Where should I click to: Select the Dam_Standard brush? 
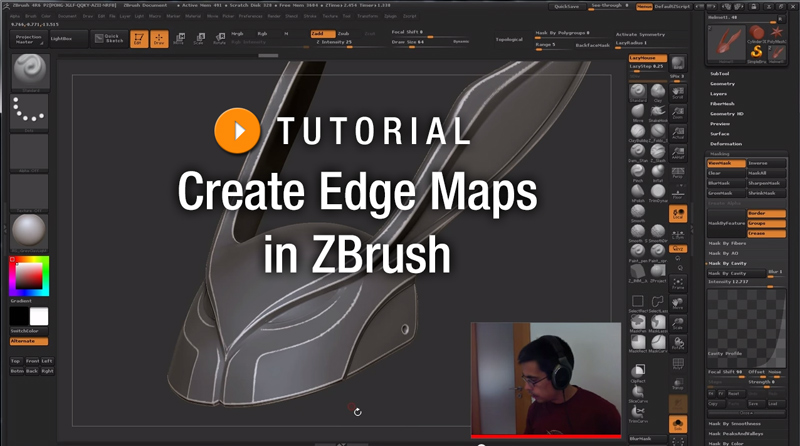click(x=637, y=152)
